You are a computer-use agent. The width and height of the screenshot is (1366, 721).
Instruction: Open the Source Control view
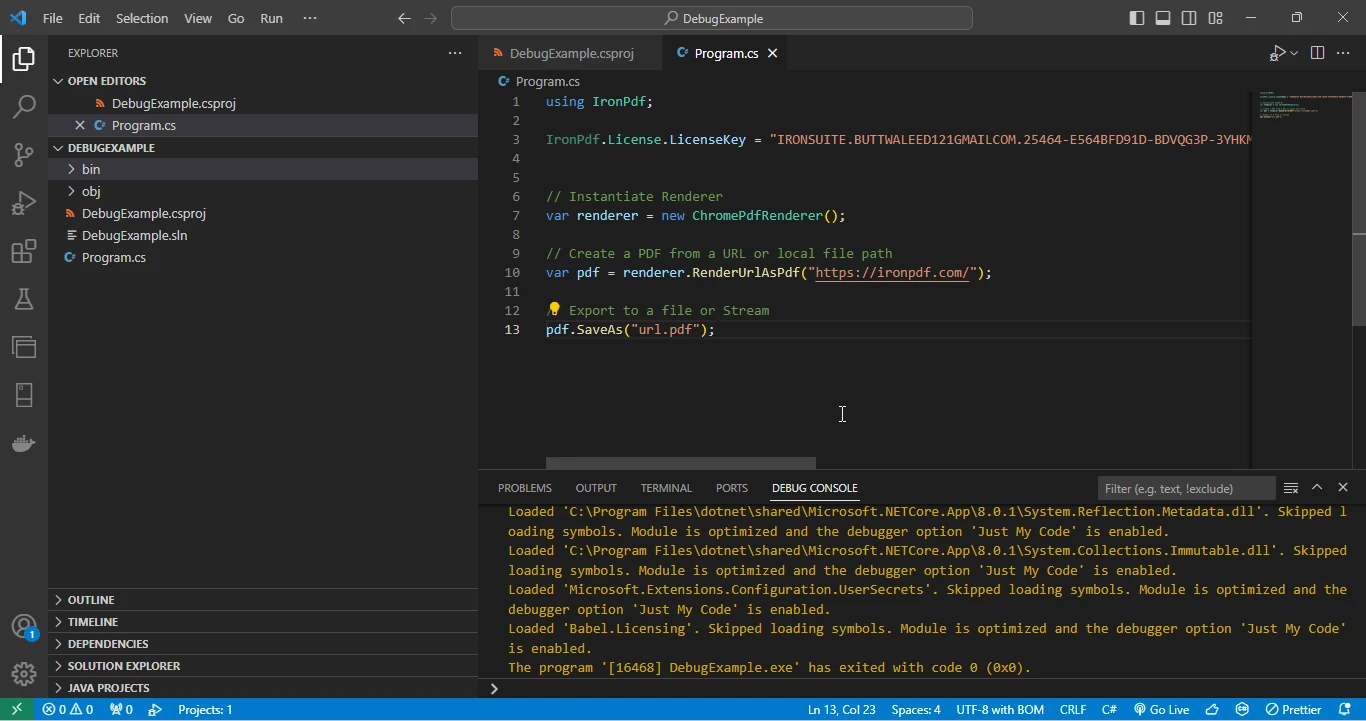coord(24,154)
